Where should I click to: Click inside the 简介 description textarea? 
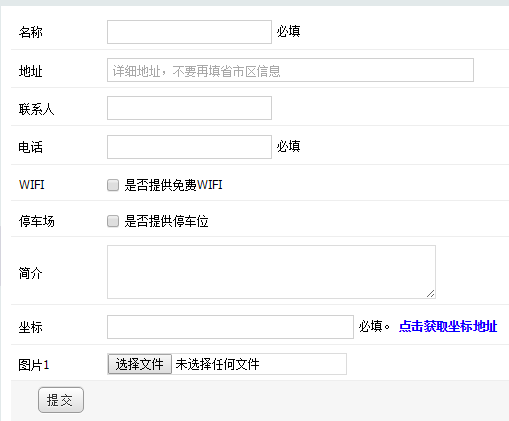pos(271,272)
